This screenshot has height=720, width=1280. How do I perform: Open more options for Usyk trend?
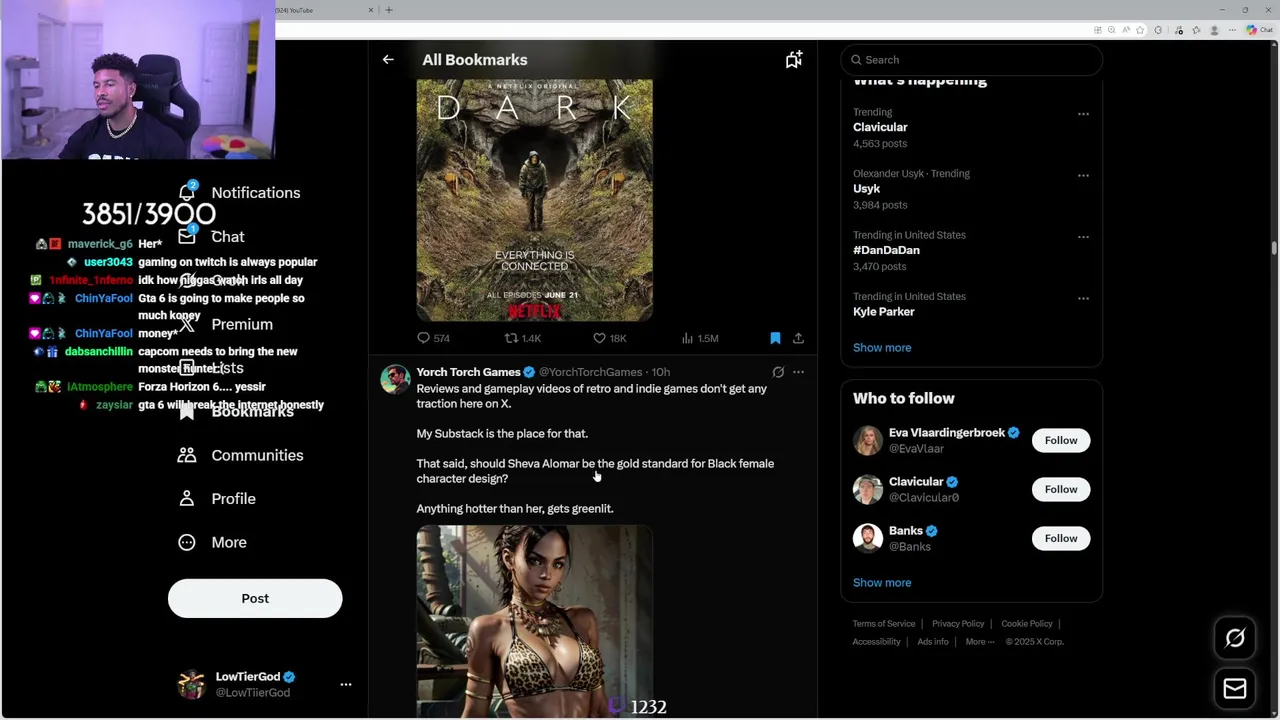[1083, 175]
